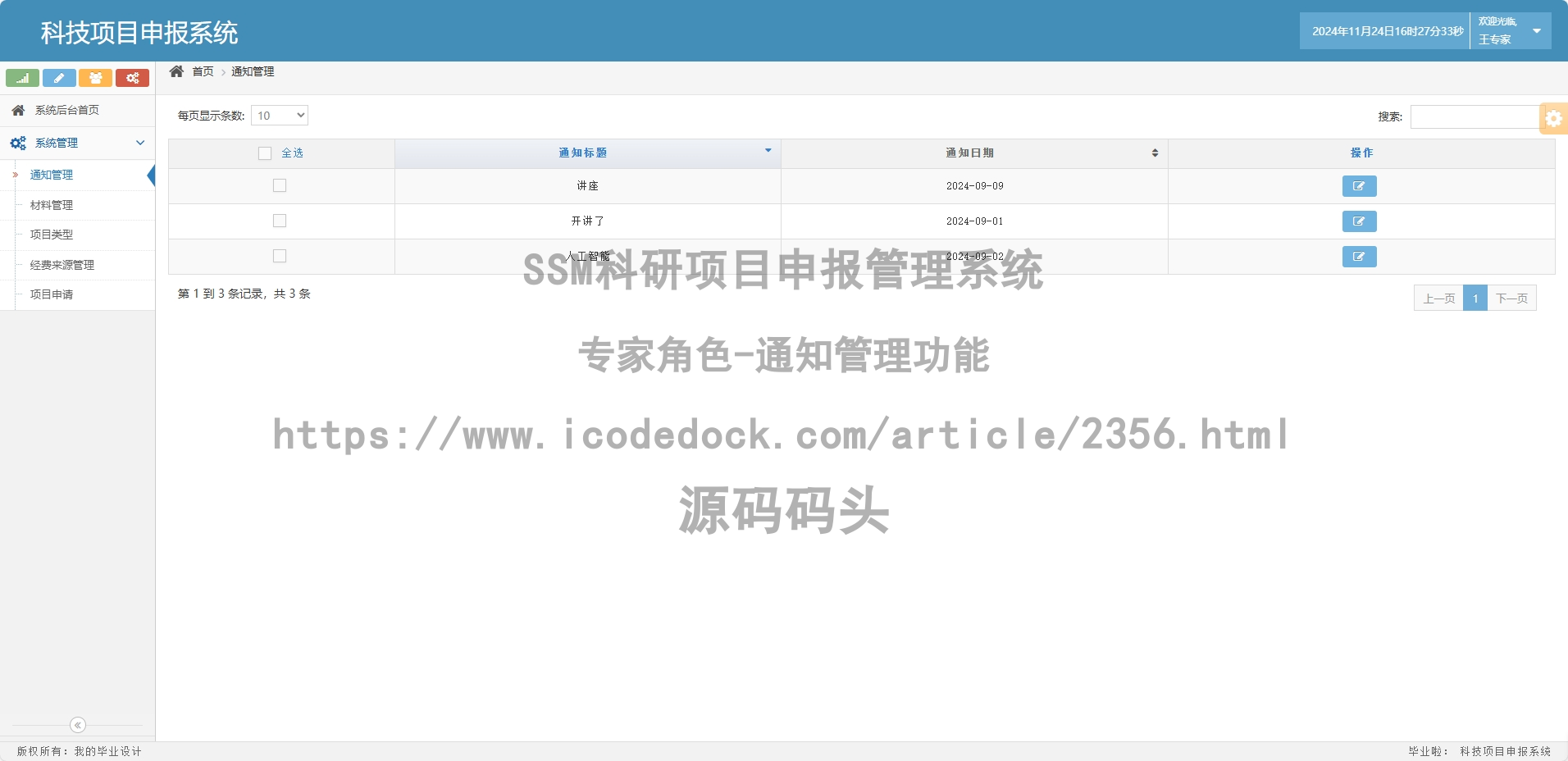The width and height of the screenshot is (1568, 761).
Task: Click 下一页 pagination button
Action: point(1511,298)
